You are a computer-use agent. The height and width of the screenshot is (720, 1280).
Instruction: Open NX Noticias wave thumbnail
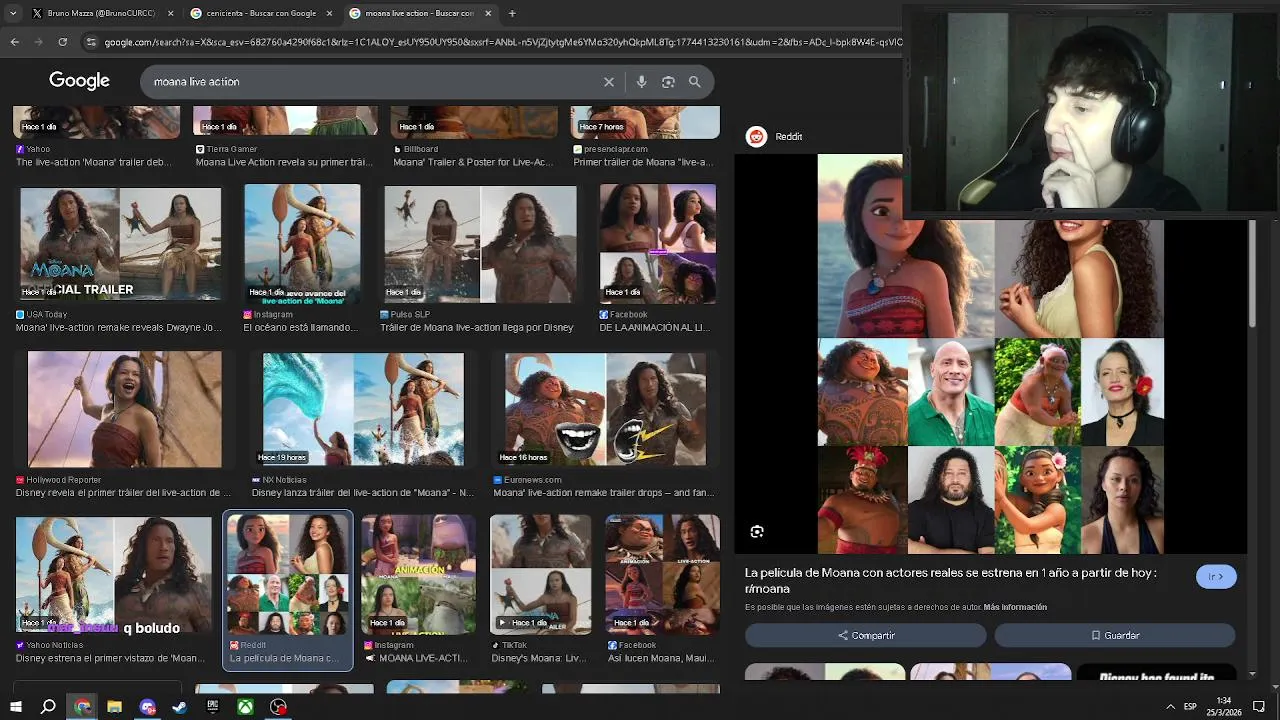coord(363,409)
